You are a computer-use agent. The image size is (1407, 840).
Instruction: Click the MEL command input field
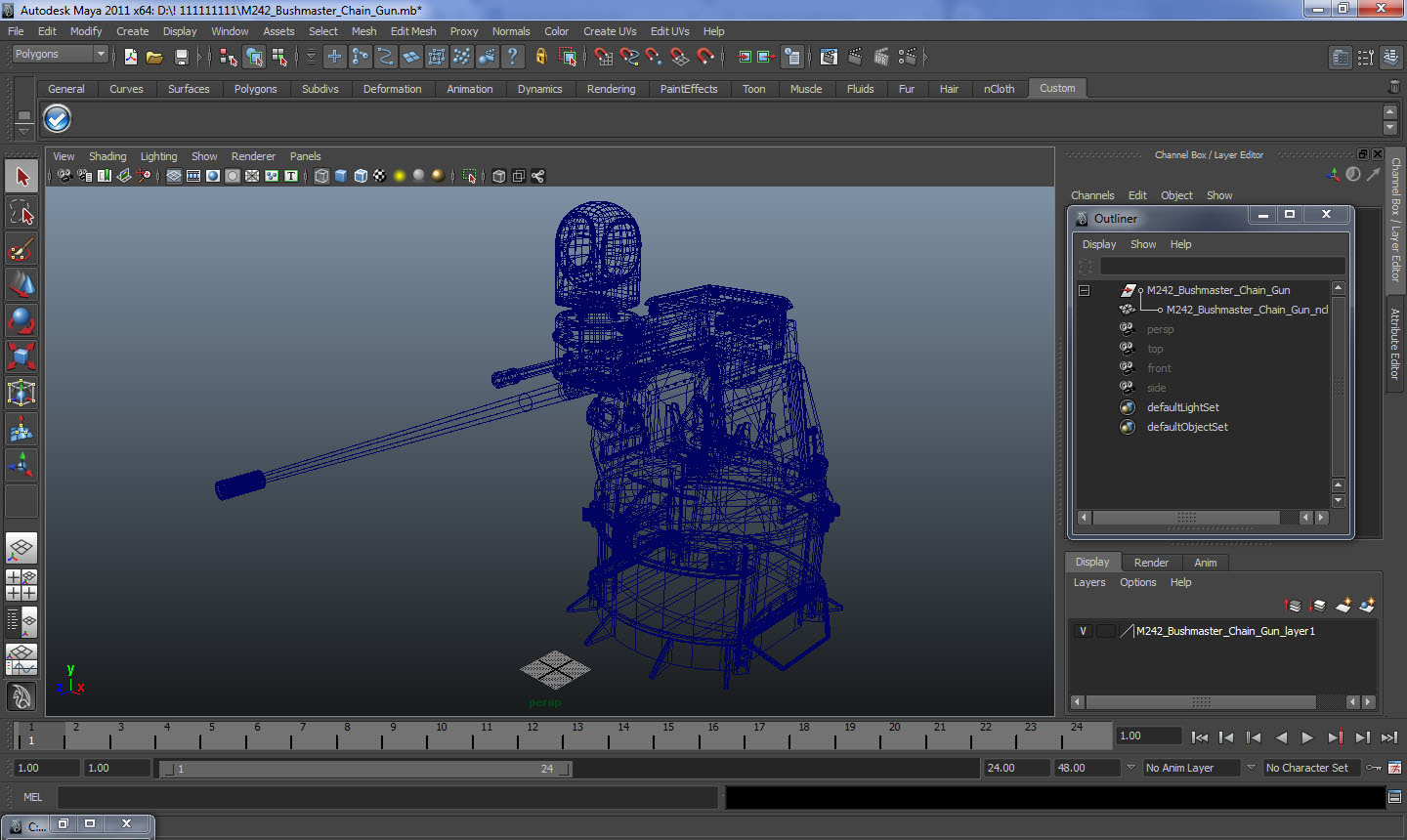pyautogui.click(x=388, y=798)
